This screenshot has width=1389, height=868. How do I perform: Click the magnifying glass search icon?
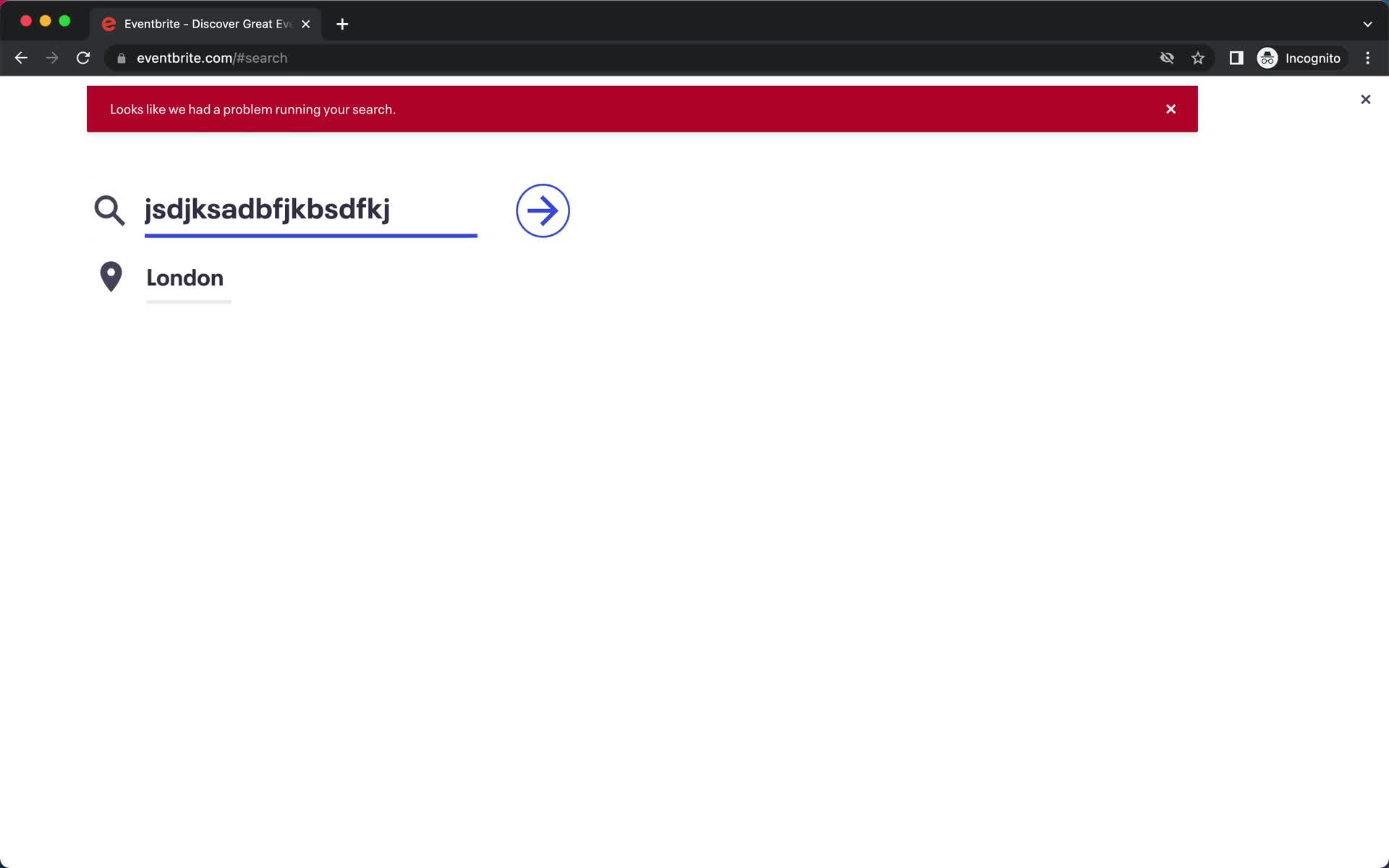pos(109,210)
